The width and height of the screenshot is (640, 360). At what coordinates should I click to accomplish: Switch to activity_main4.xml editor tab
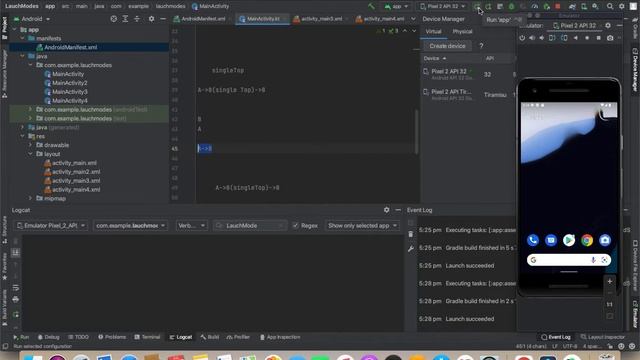pos(380,19)
